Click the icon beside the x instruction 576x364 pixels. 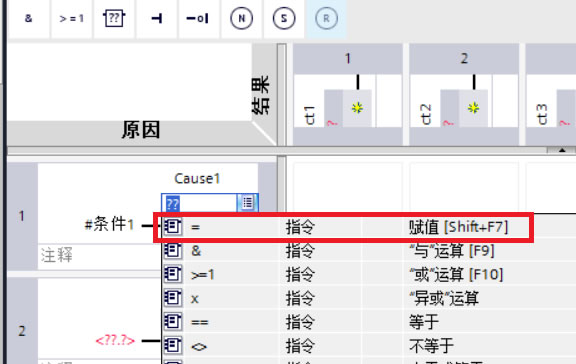pyautogui.click(x=173, y=298)
